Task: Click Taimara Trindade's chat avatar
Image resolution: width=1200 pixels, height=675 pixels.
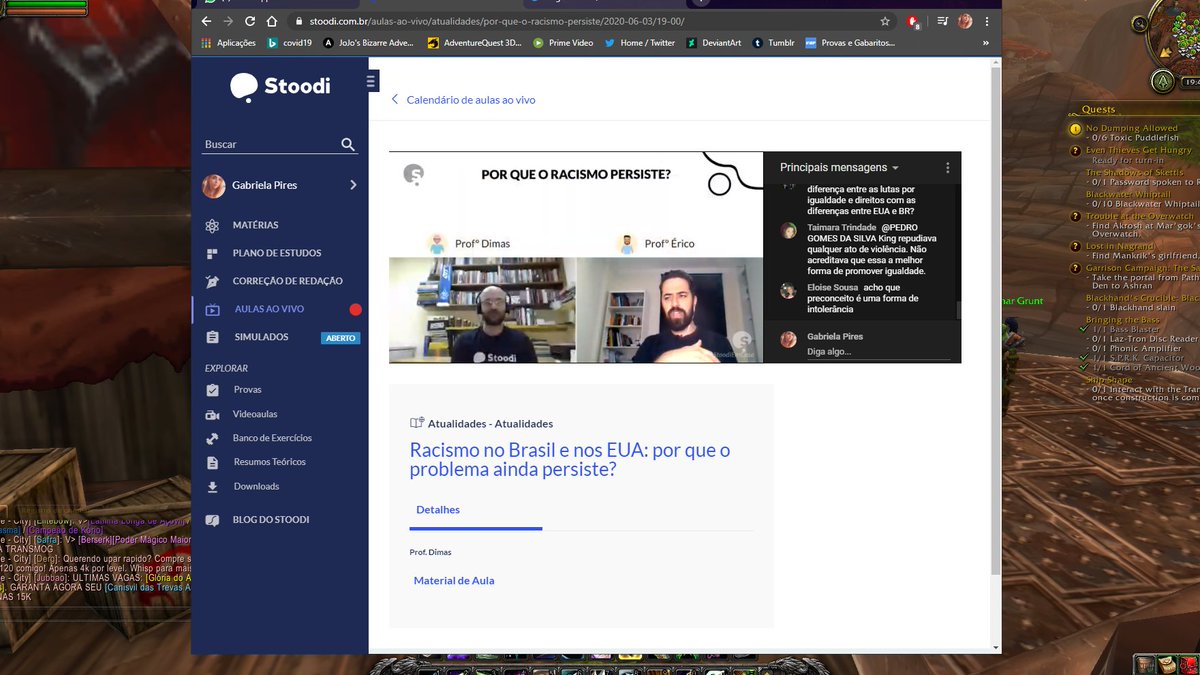Action: (789, 231)
